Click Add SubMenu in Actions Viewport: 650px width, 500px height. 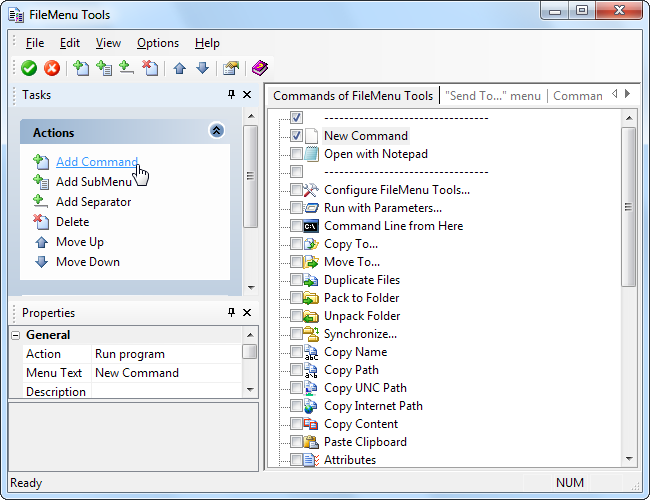(x=94, y=182)
